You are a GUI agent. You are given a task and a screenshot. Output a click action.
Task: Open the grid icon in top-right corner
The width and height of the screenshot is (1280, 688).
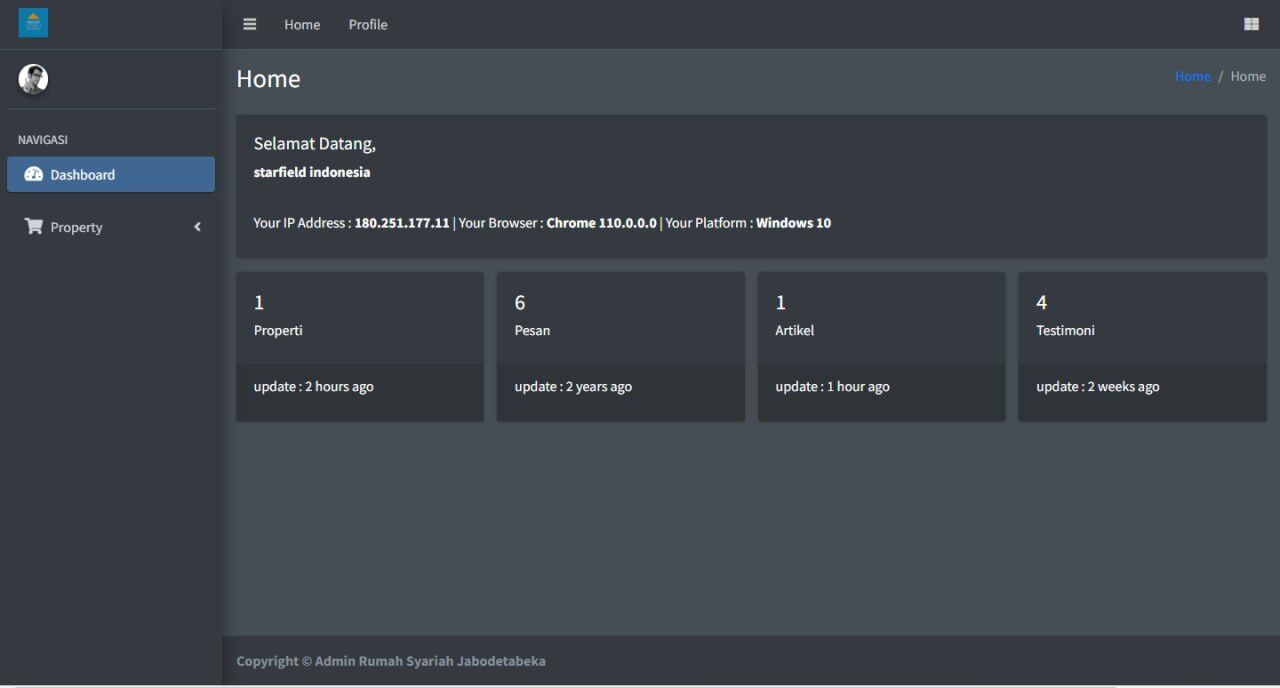click(x=1251, y=24)
